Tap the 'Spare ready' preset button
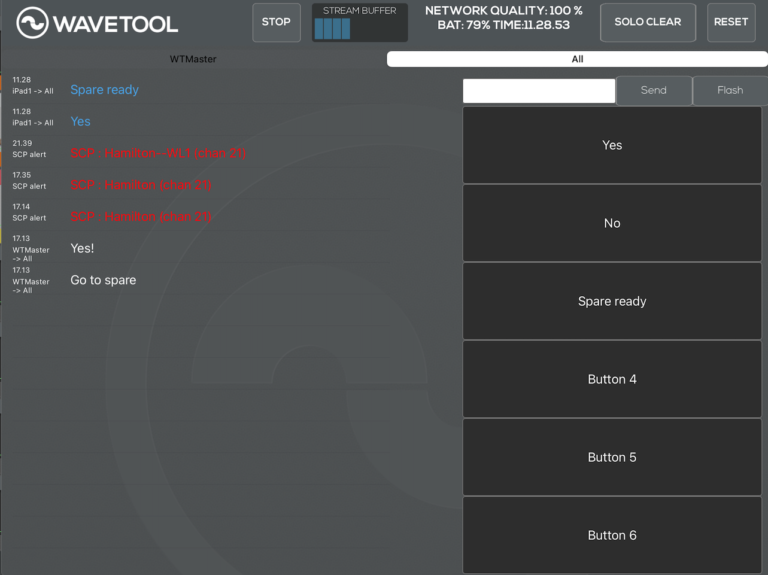Screen dimensions: 768x575 click(x=612, y=301)
